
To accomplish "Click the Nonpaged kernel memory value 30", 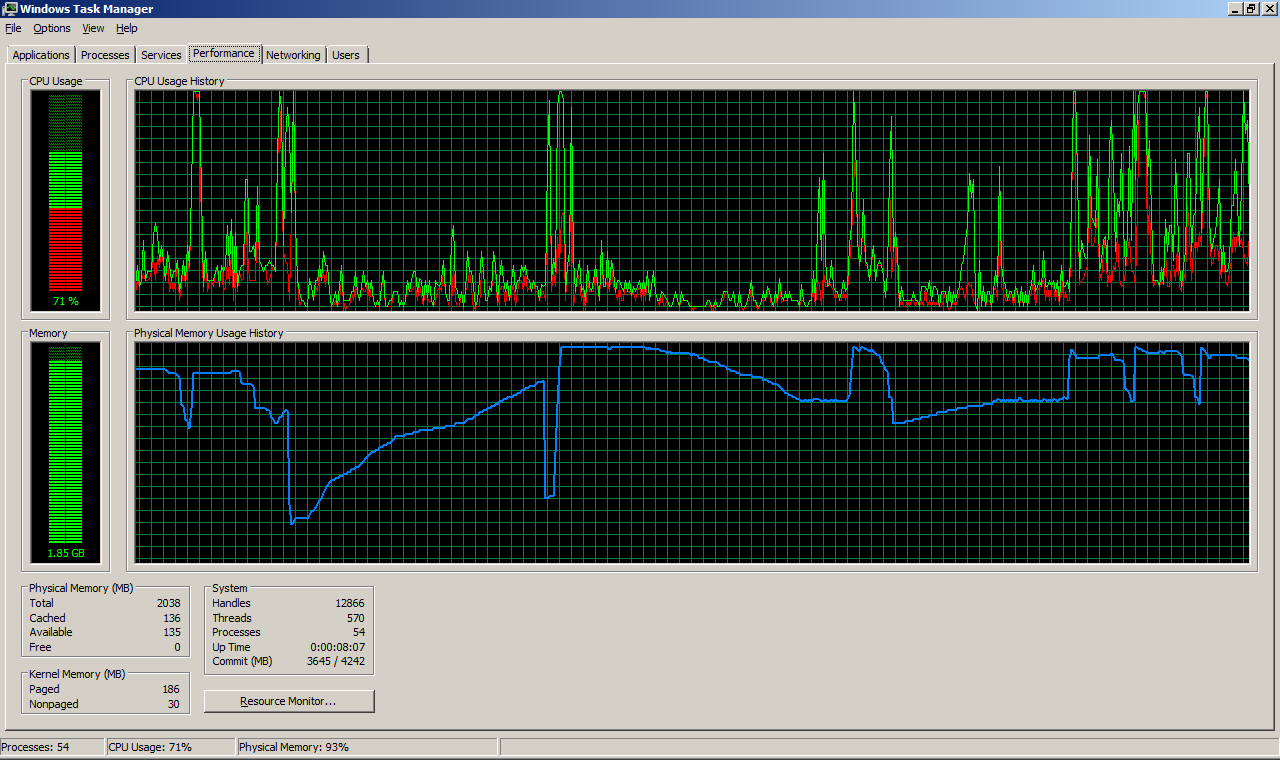I will (175, 704).
